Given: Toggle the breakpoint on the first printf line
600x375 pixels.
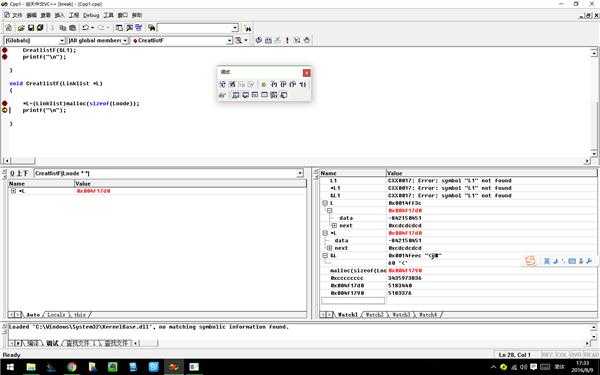Looking at the screenshot, I should [x=5, y=57].
